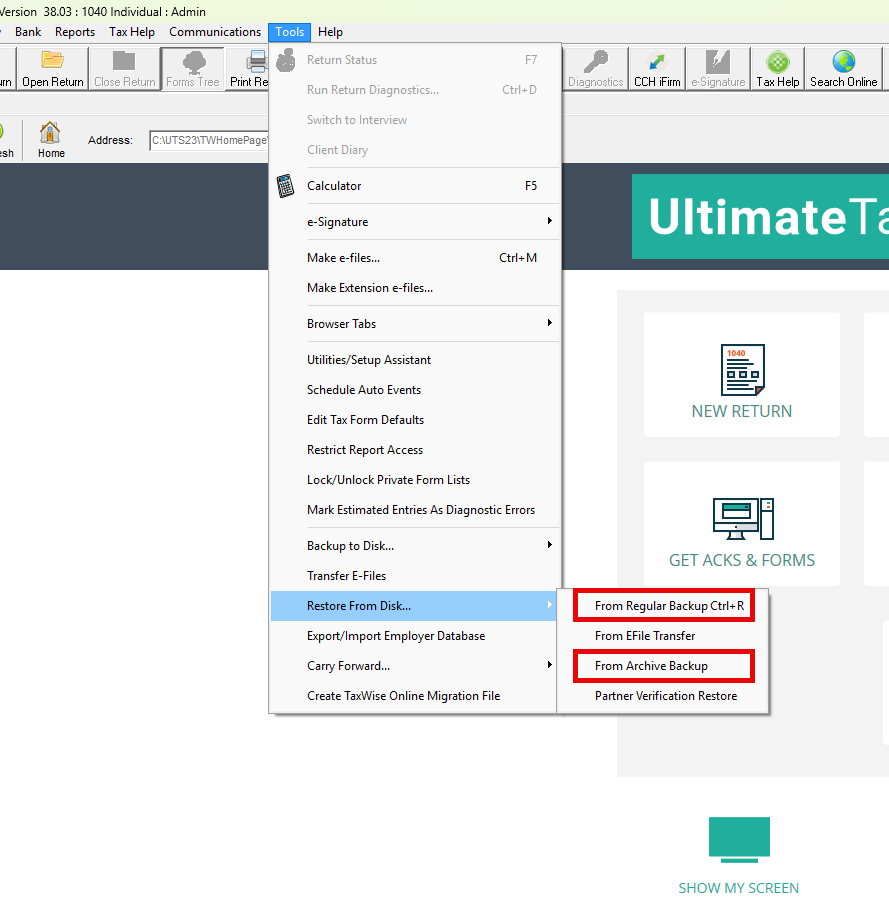
Task: Select Mark Estimated Entries As Diagnostic Errors
Action: click(415, 510)
